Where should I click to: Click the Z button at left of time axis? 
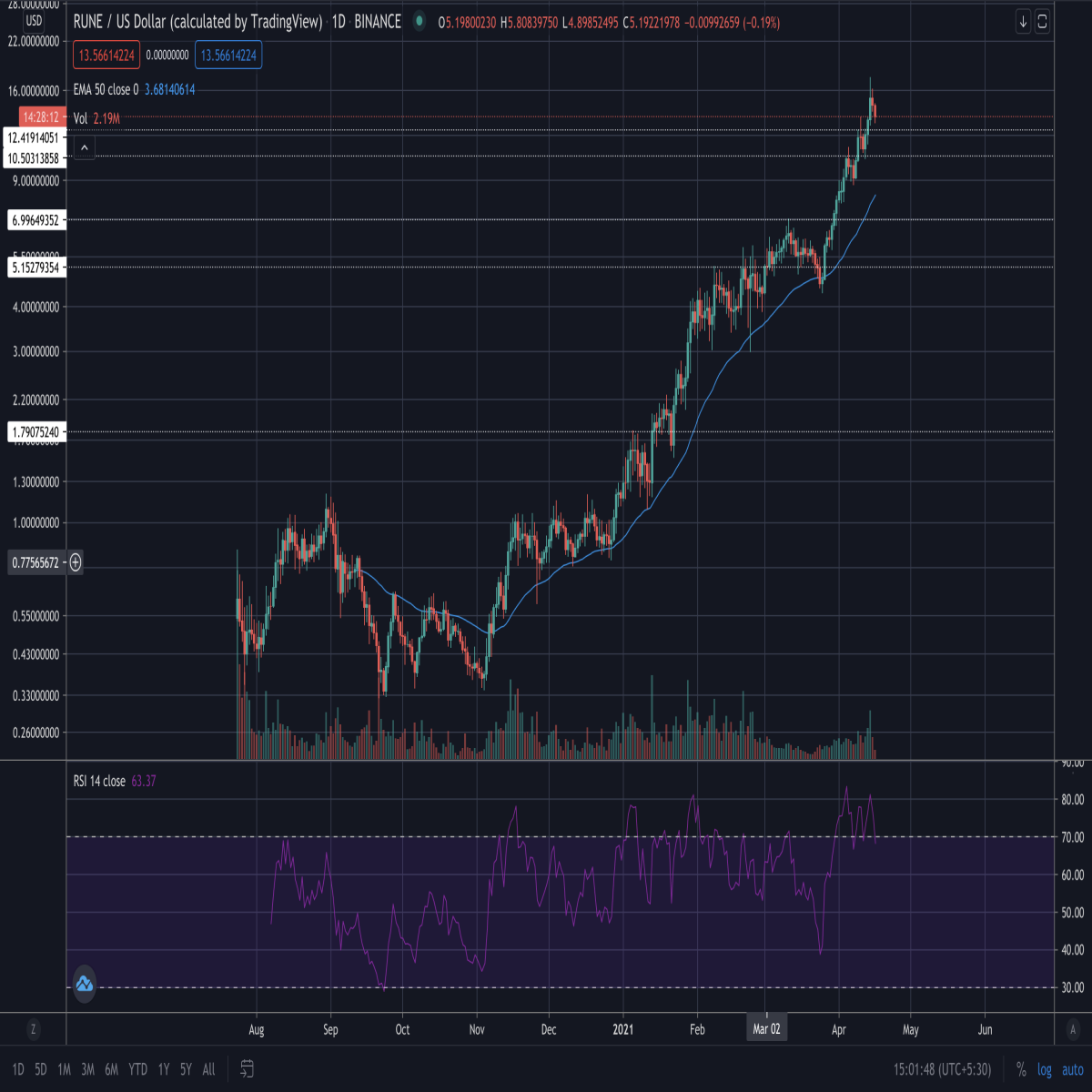point(33,1029)
